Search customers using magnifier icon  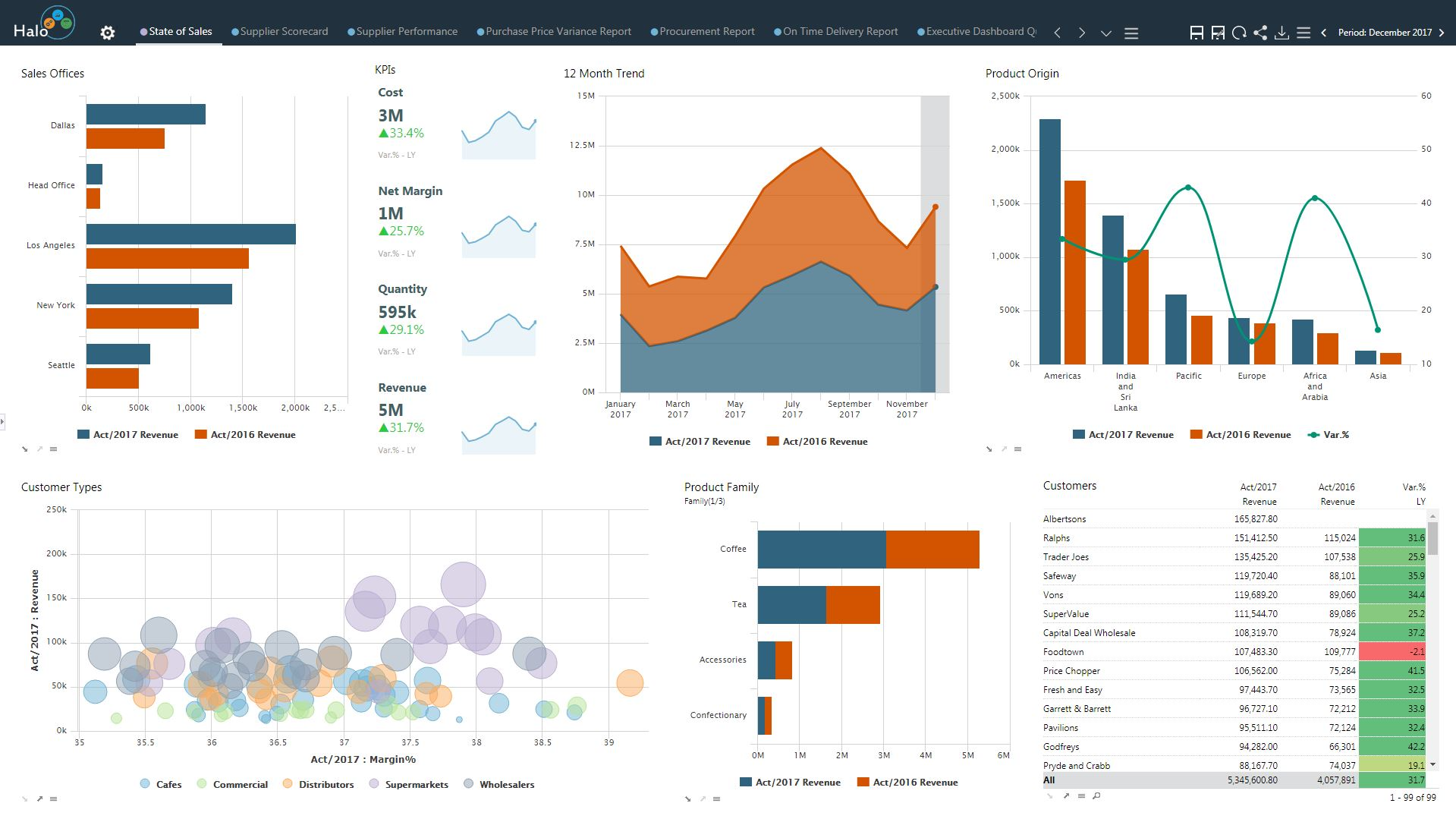[1096, 796]
